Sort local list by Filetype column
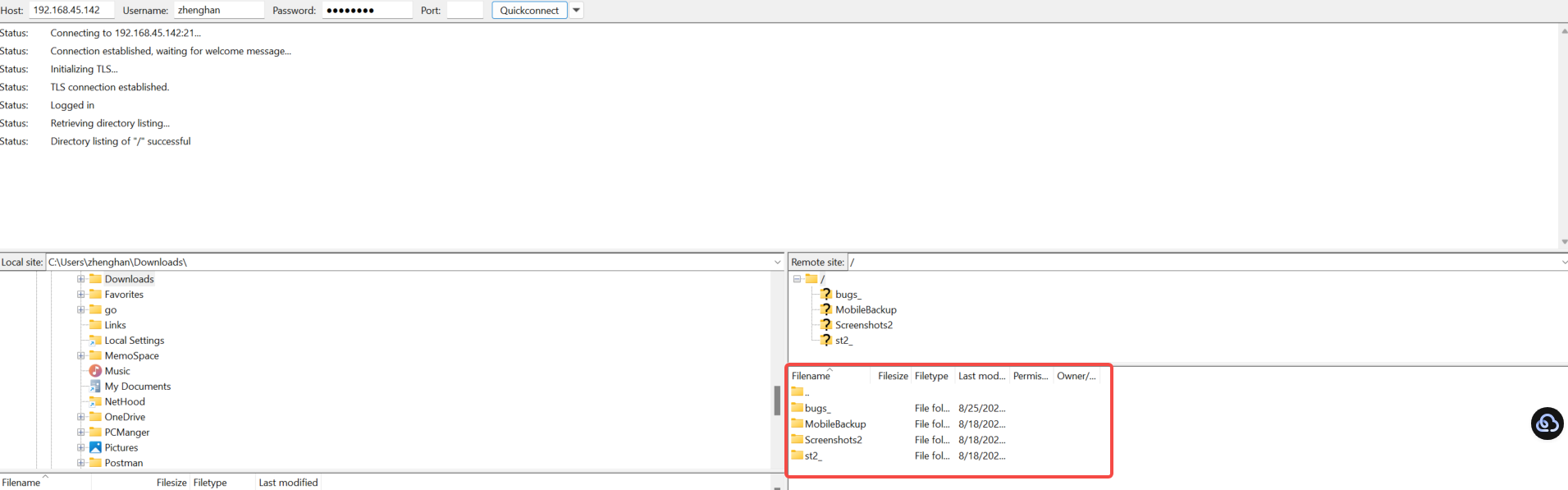The height and width of the screenshot is (490, 1568). pyautogui.click(x=210, y=483)
